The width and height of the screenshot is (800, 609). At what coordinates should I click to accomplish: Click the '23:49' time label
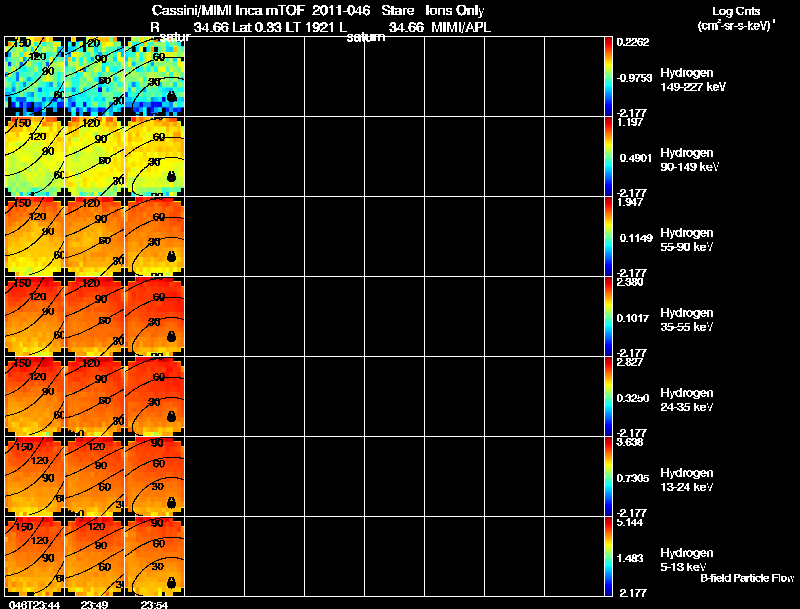pos(94,604)
